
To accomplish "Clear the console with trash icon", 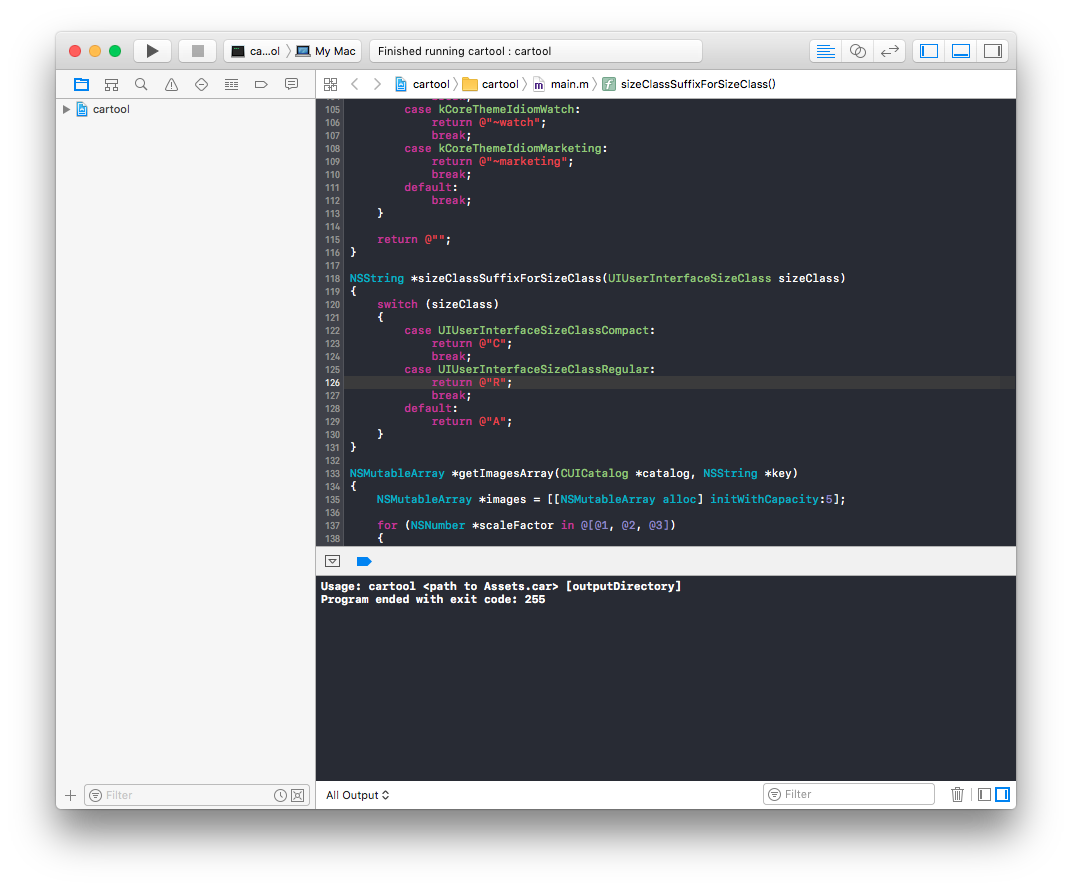I will 957,795.
